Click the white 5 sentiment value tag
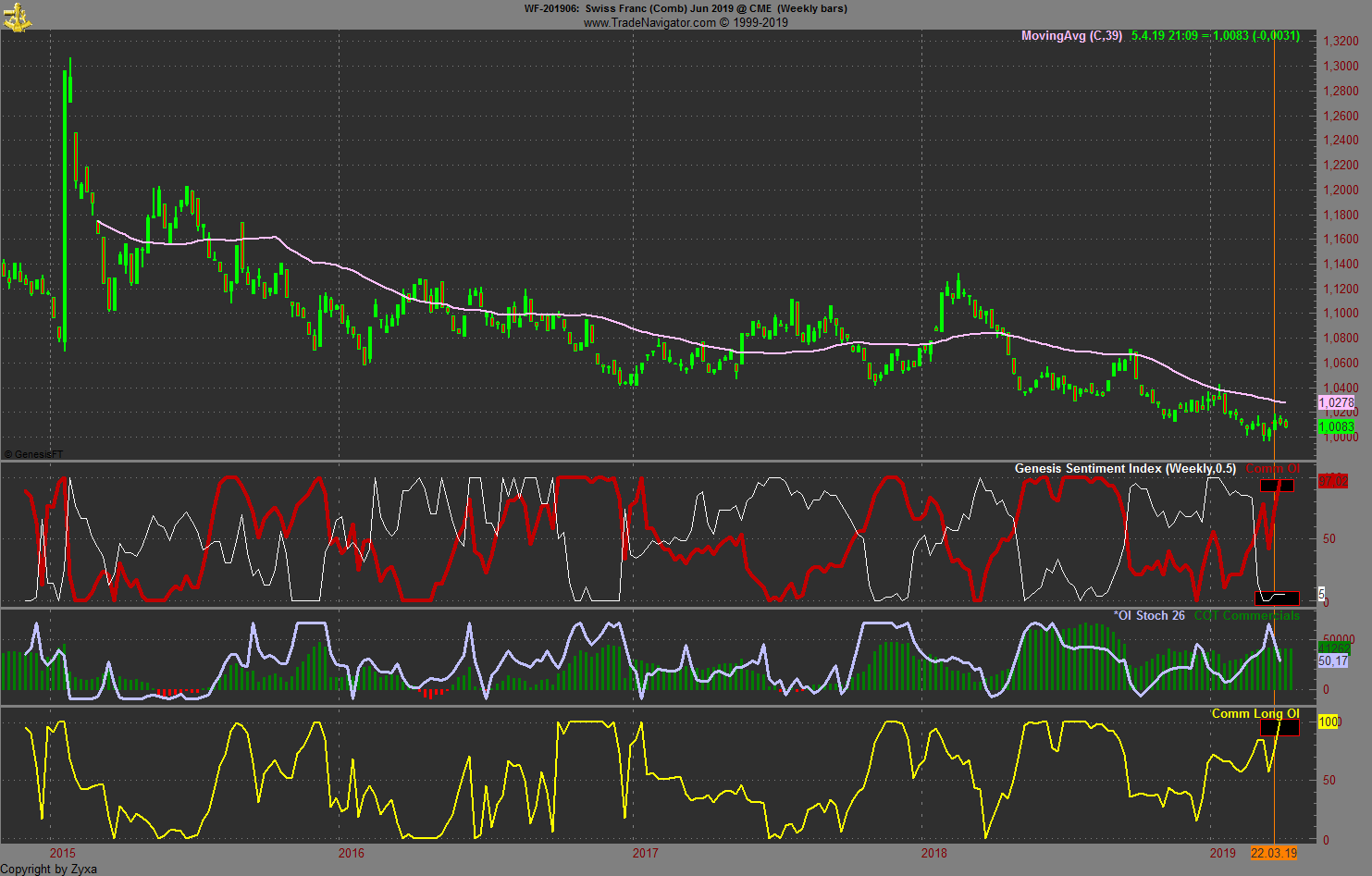Screen dimensions: 1372x876 pos(1321,594)
